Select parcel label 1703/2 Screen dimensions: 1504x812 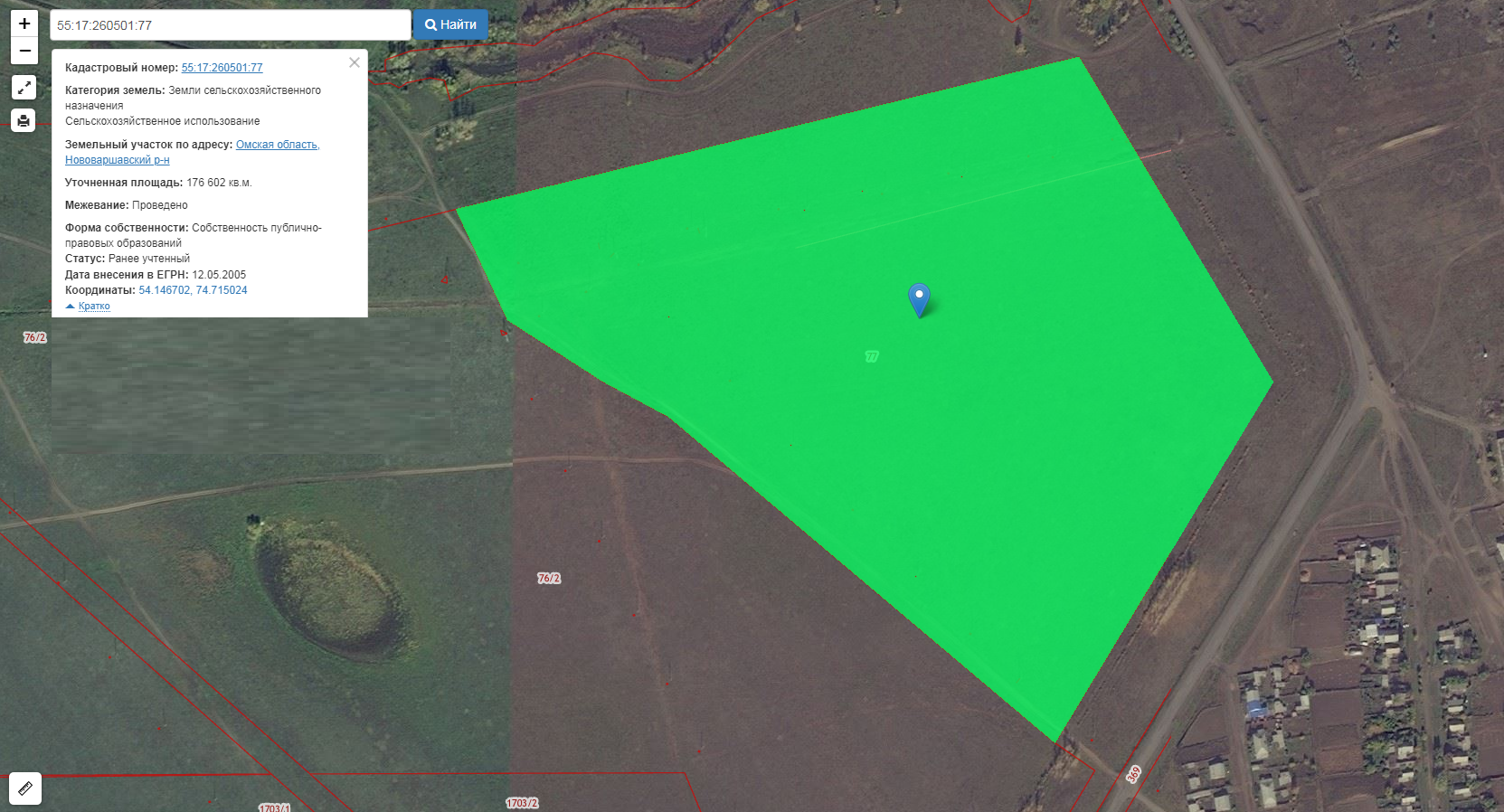tap(522, 803)
